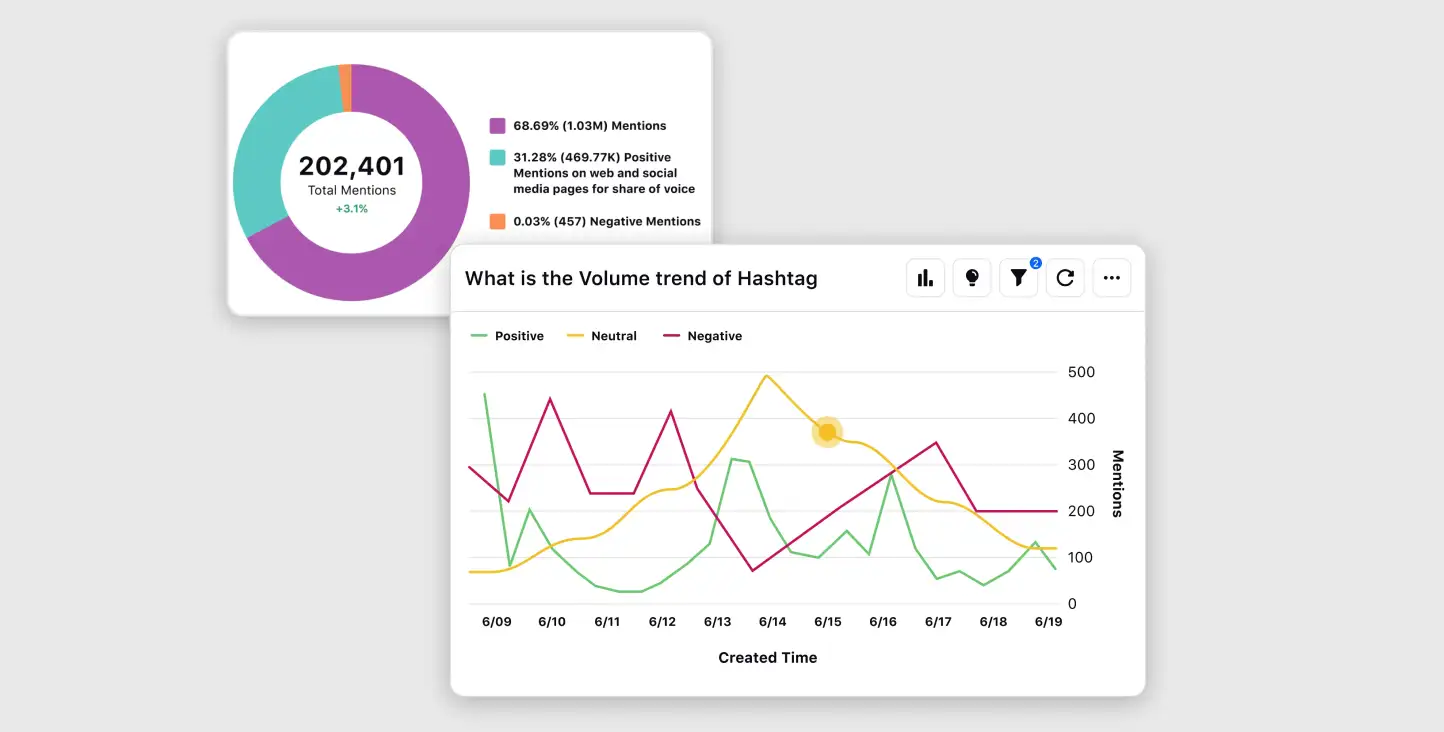Image resolution: width=1444 pixels, height=732 pixels.
Task: Click the blue filter count badge
Action: tap(1034, 263)
